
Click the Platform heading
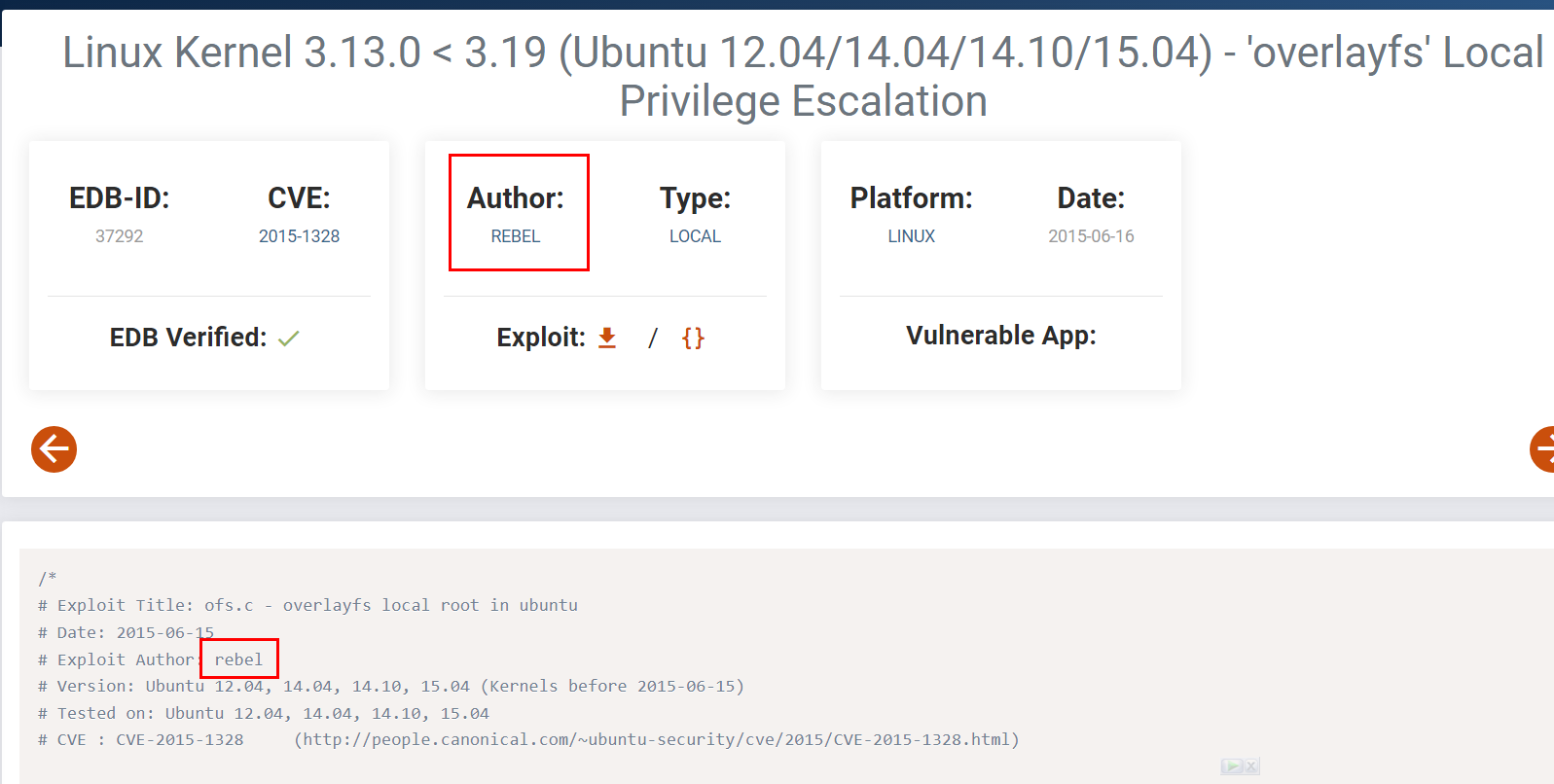pos(911,198)
